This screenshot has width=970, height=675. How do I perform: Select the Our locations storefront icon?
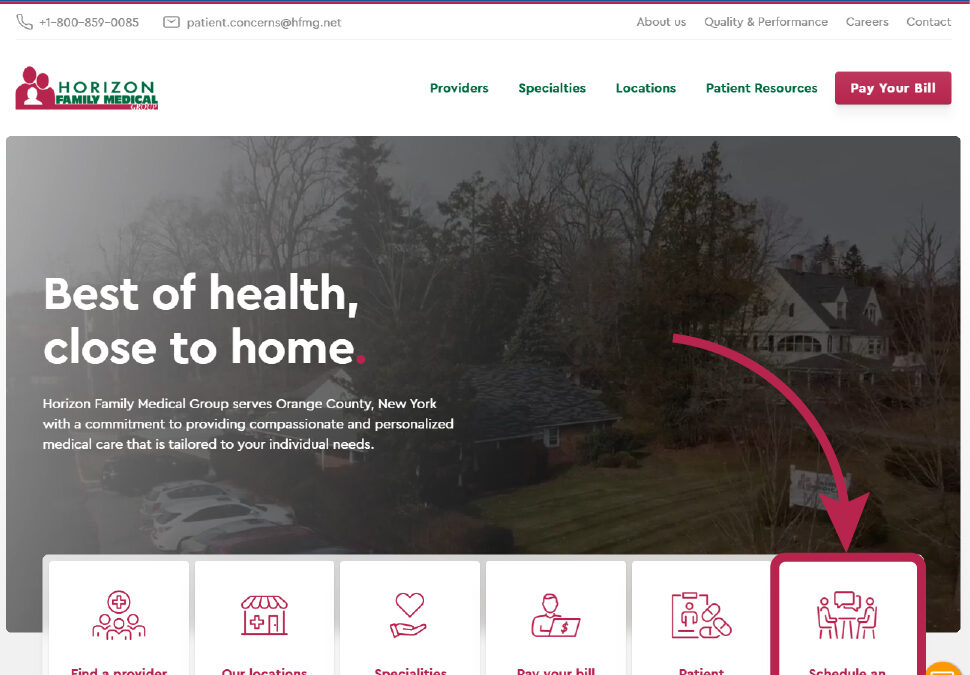click(264, 615)
